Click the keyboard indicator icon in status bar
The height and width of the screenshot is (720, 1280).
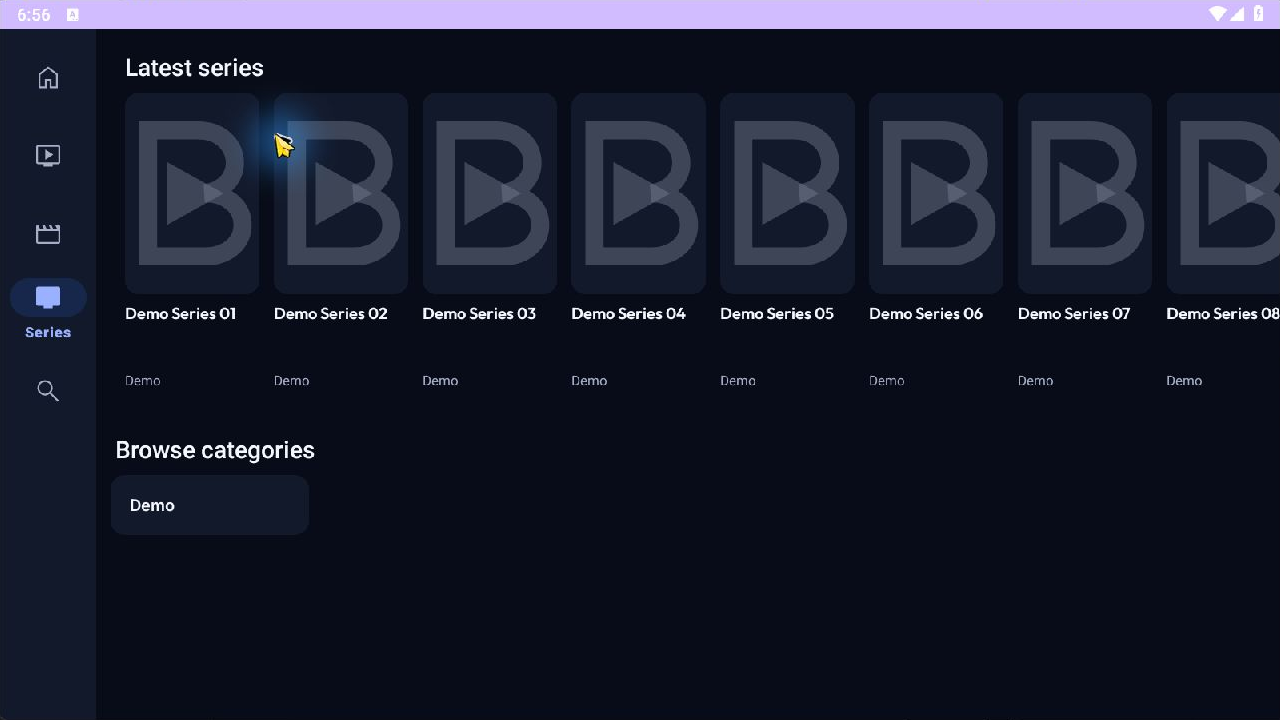point(73,15)
